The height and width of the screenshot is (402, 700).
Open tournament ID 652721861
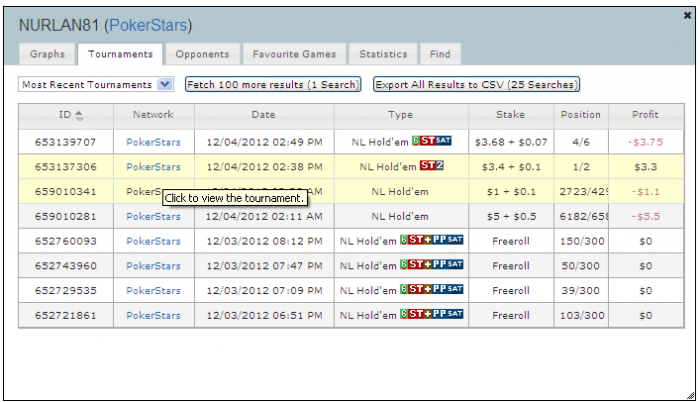coord(66,316)
